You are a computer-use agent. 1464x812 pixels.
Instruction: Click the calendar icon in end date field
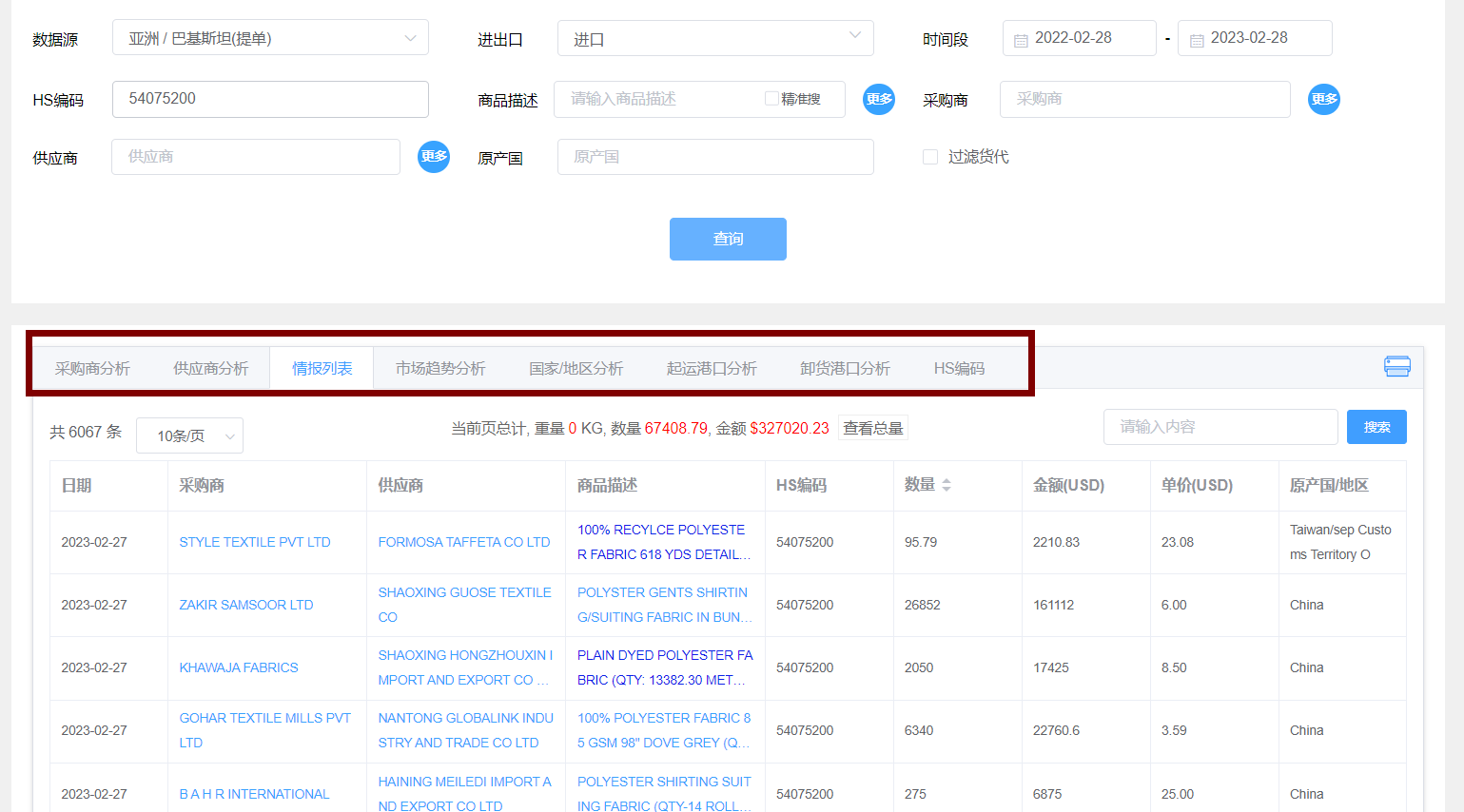(1197, 40)
